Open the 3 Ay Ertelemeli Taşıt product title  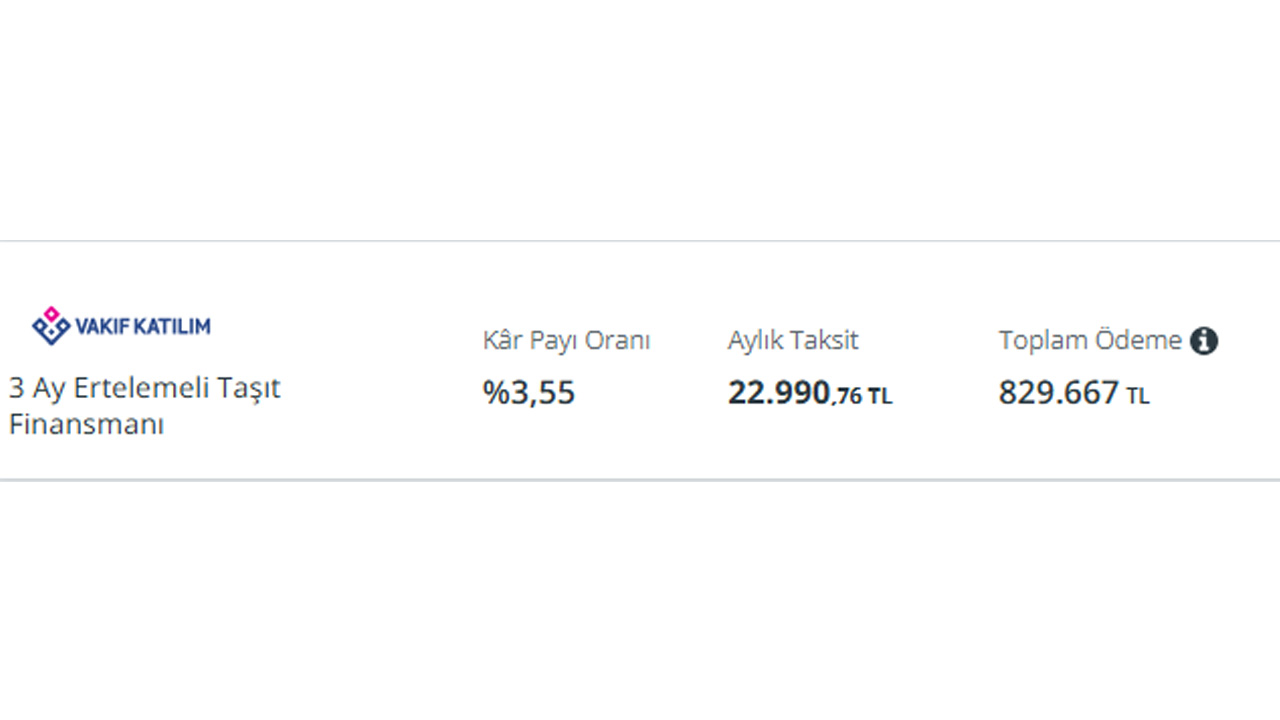(144, 388)
